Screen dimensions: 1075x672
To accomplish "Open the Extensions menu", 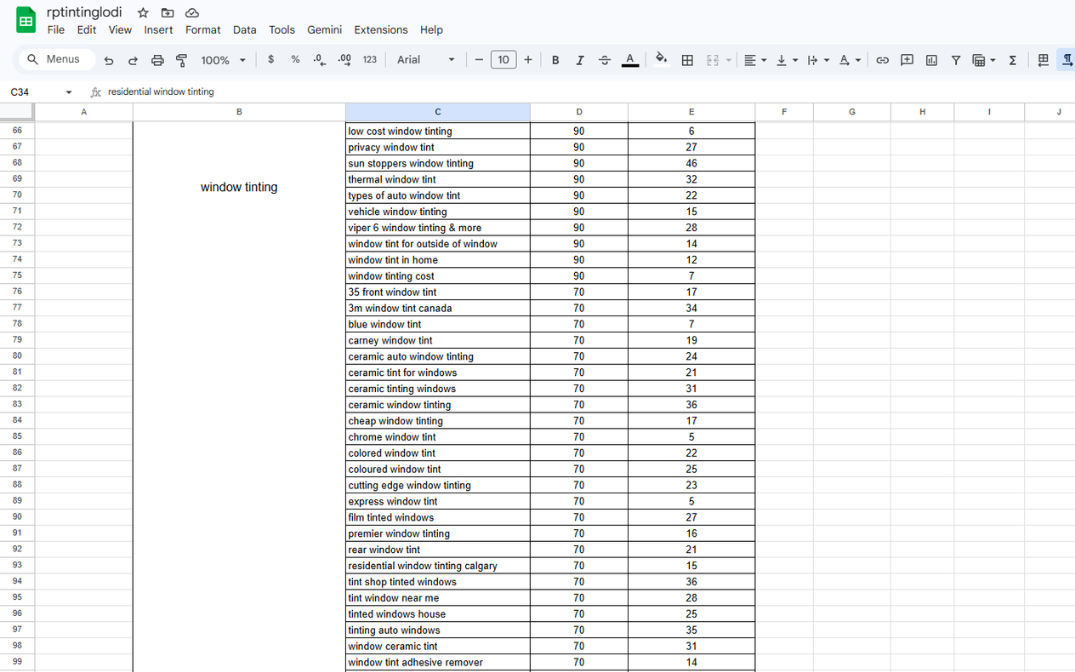I will coord(380,30).
